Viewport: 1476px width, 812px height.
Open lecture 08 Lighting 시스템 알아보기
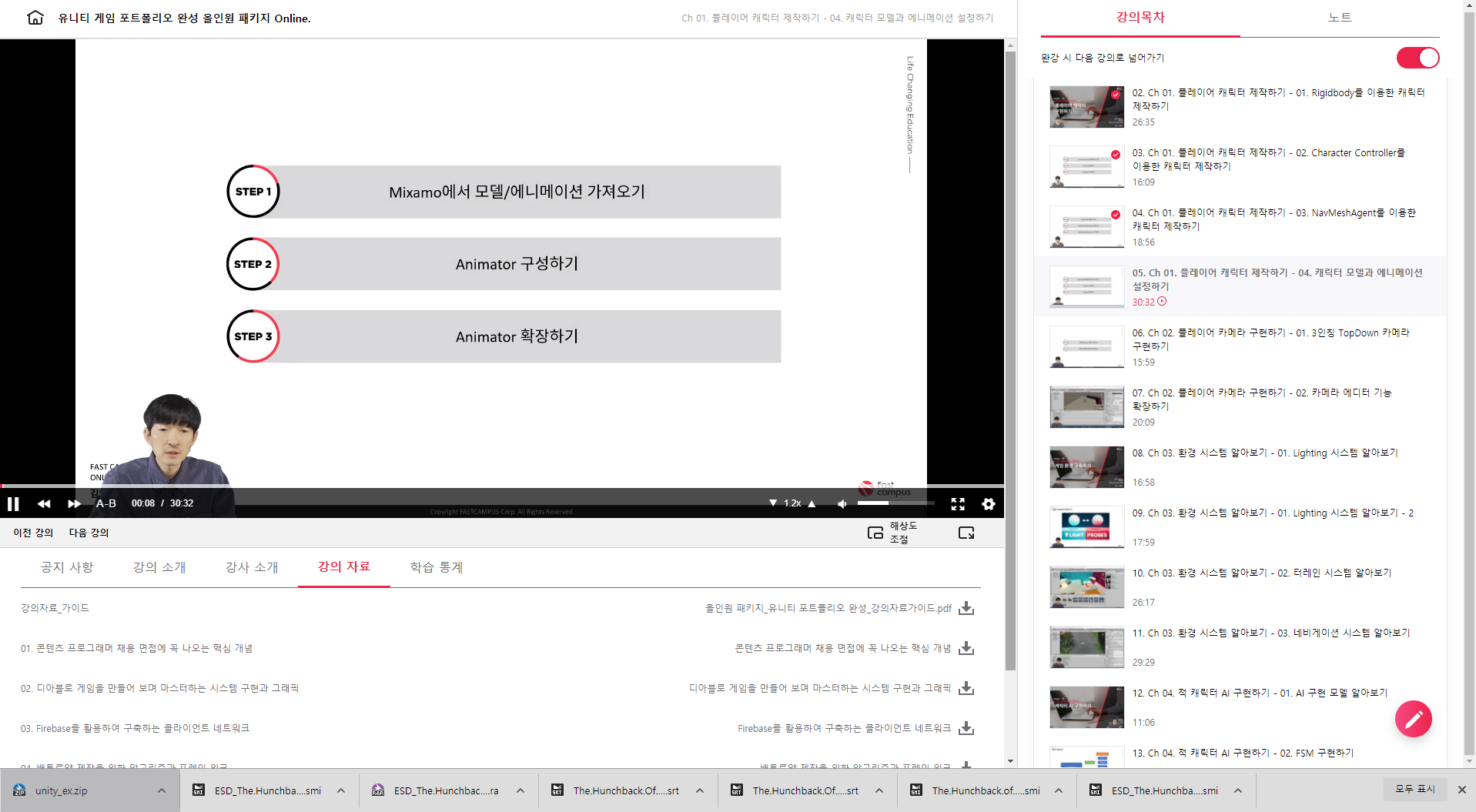pos(1240,467)
